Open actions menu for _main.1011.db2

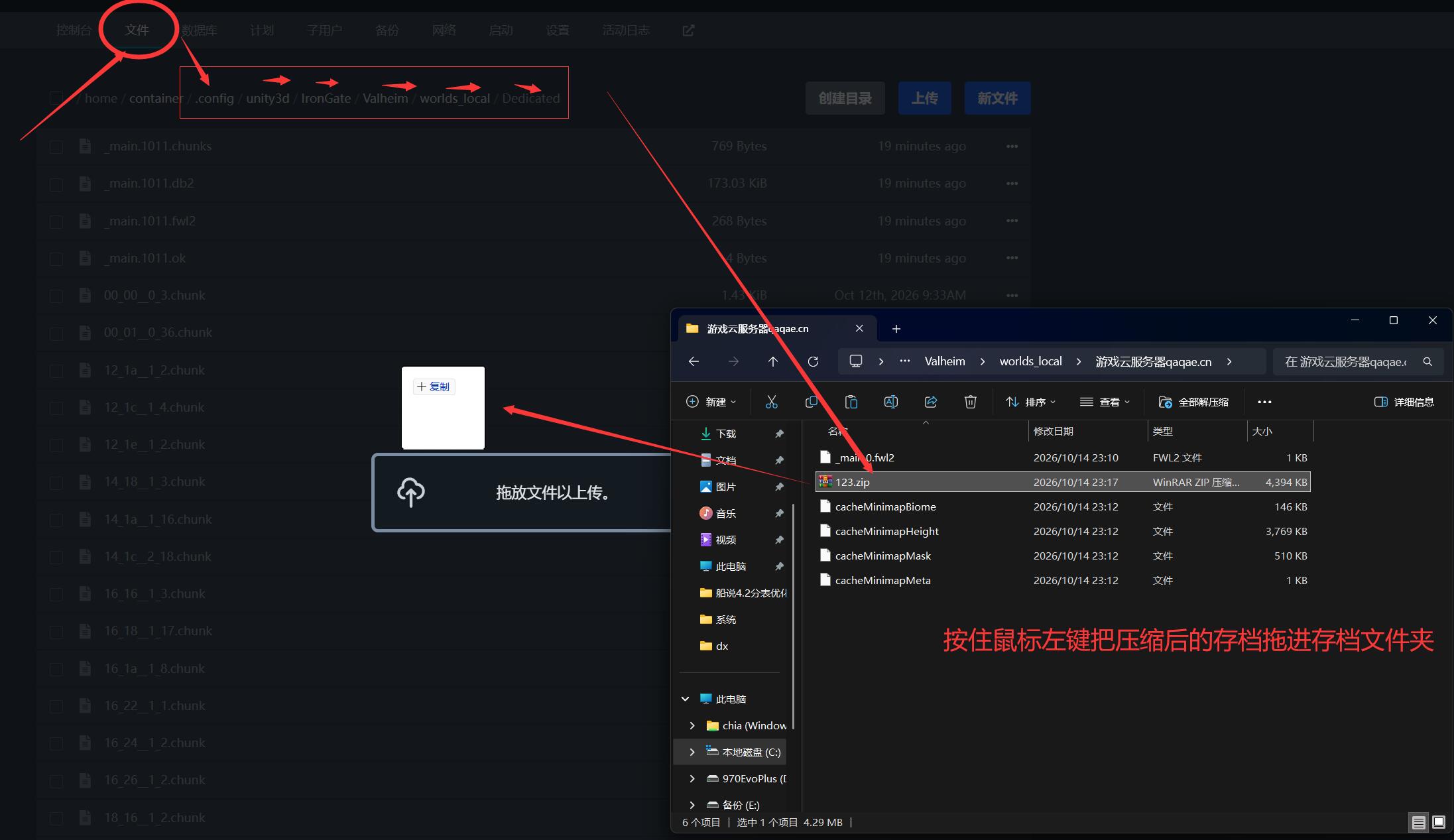tap(1012, 184)
